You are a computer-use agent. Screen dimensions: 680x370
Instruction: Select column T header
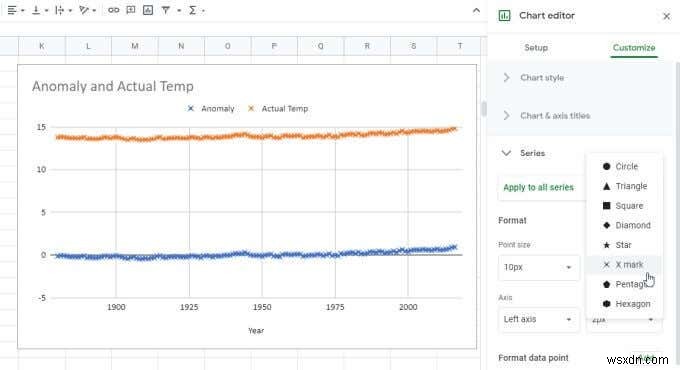tap(459, 46)
